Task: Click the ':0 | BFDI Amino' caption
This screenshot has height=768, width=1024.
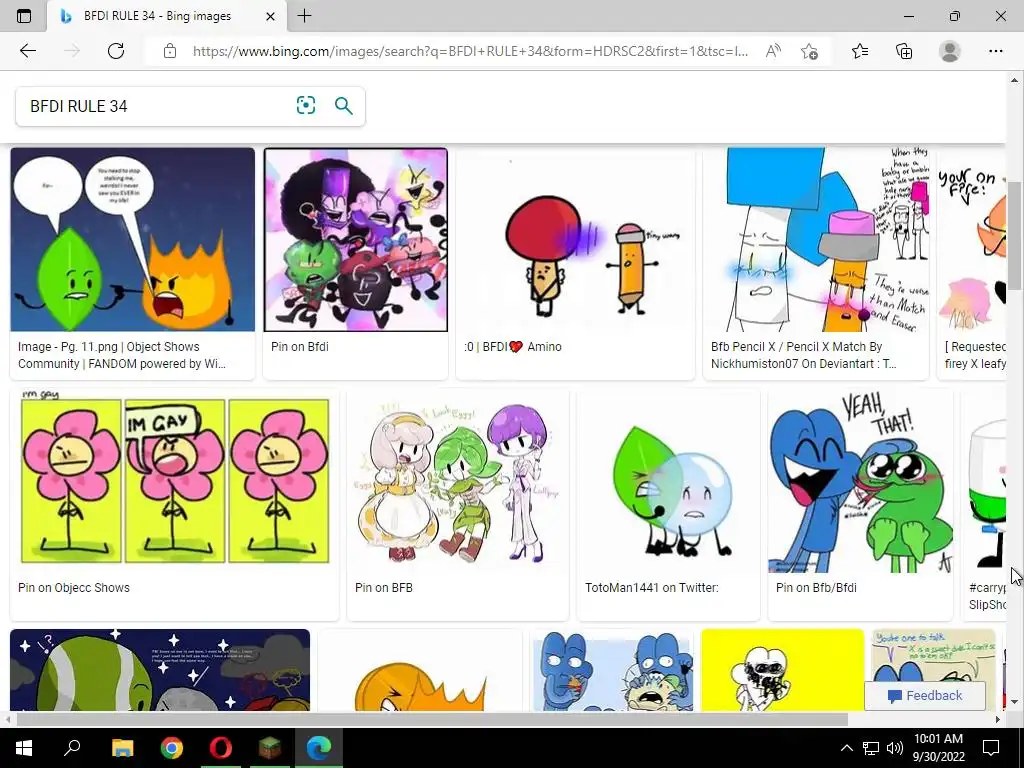Action: (513, 347)
